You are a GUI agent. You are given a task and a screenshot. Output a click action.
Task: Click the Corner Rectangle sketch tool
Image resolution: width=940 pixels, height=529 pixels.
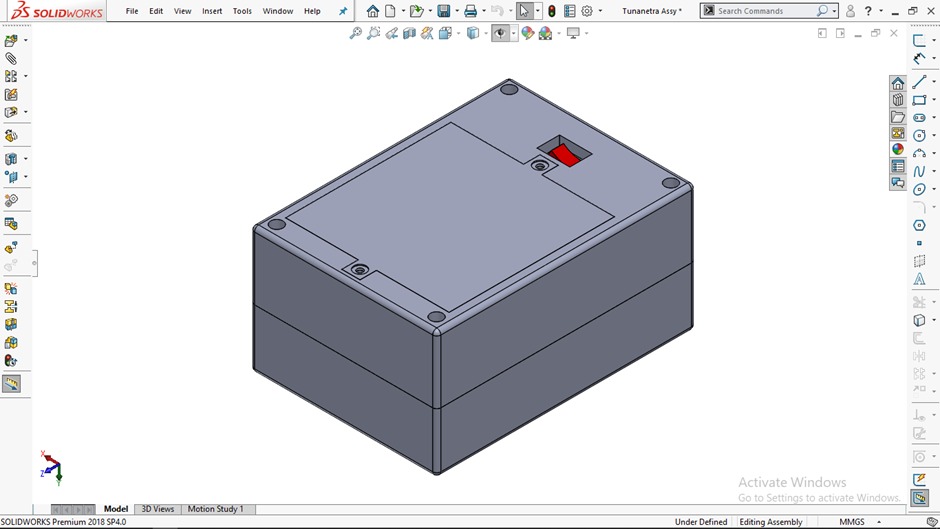919,100
